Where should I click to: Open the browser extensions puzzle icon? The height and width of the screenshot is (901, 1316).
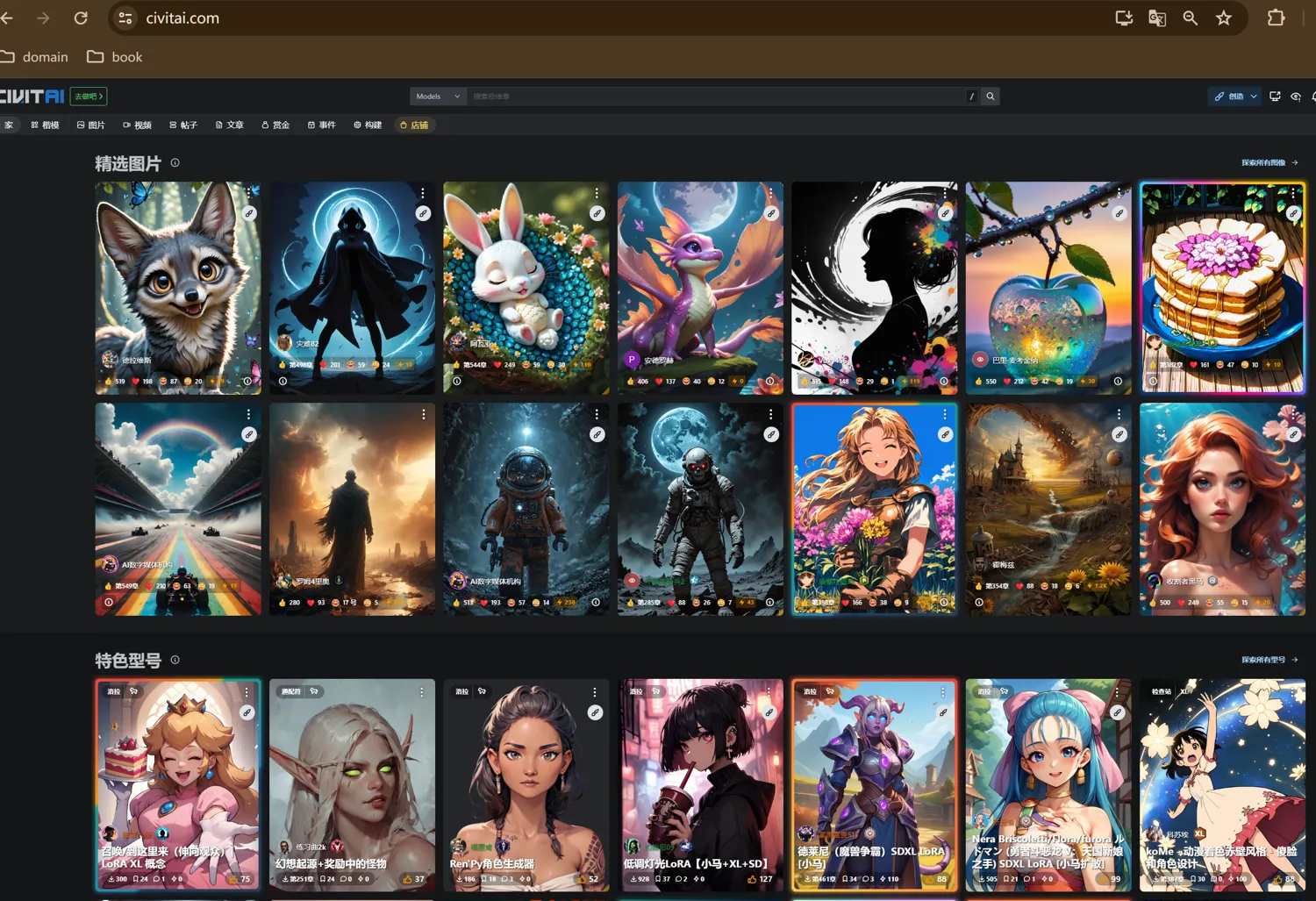[1277, 18]
